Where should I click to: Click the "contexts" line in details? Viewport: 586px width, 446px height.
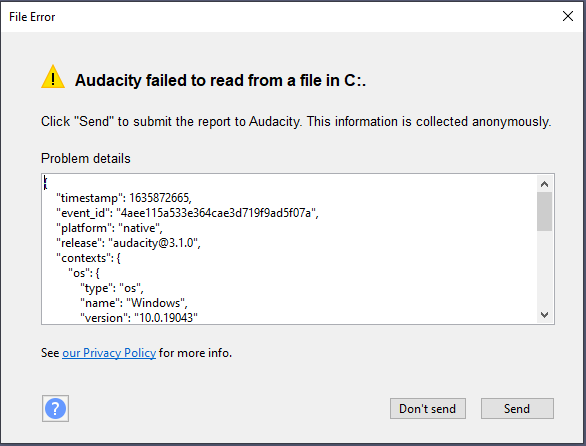coord(88,258)
